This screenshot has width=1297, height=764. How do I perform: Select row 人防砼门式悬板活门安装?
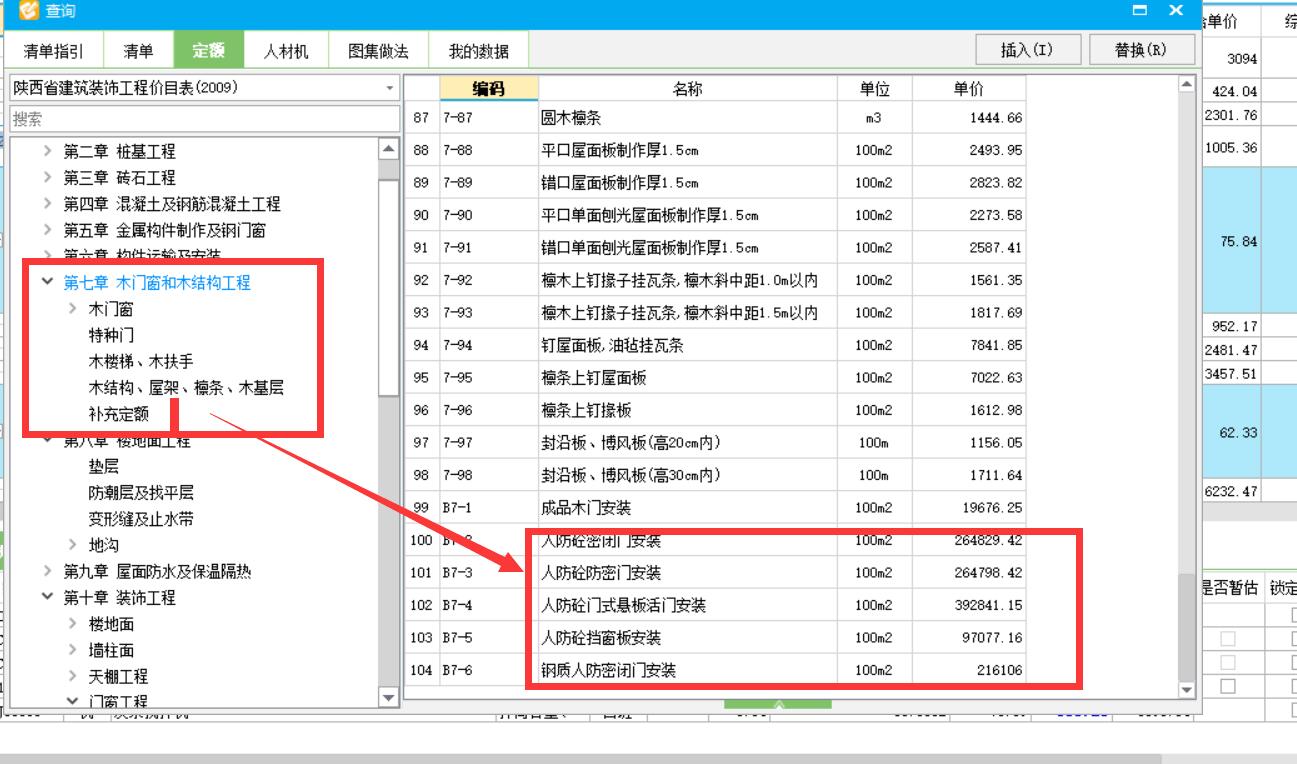[716, 605]
